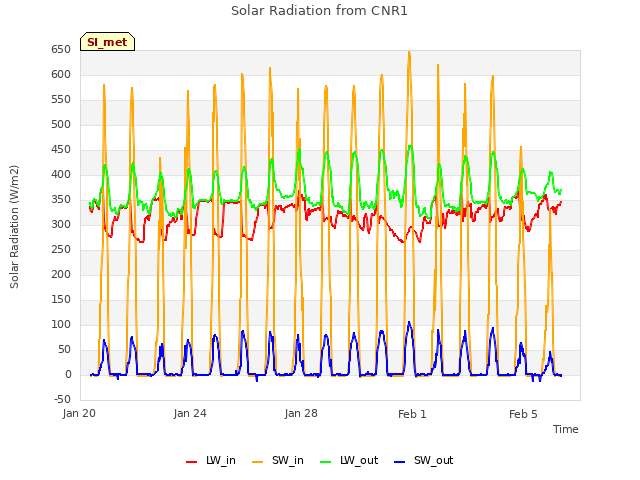Toggle the LW_in legend entry
640x480 pixels.
pos(211,460)
